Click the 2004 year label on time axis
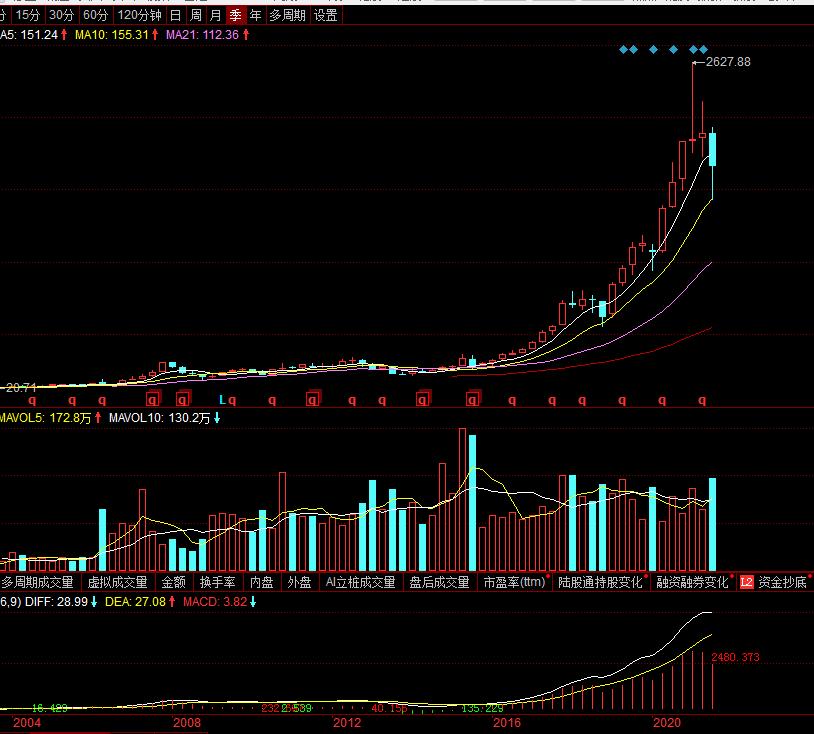The width and height of the screenshot is (814, 734). (26, 723)
